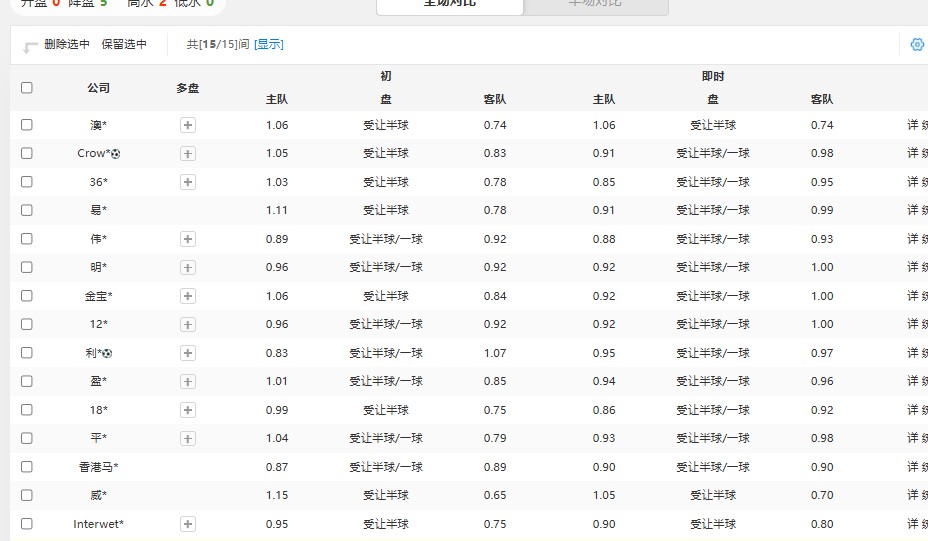Expand multiple lines for 盈* row
The image size is (928, 541).
[188, 381]
